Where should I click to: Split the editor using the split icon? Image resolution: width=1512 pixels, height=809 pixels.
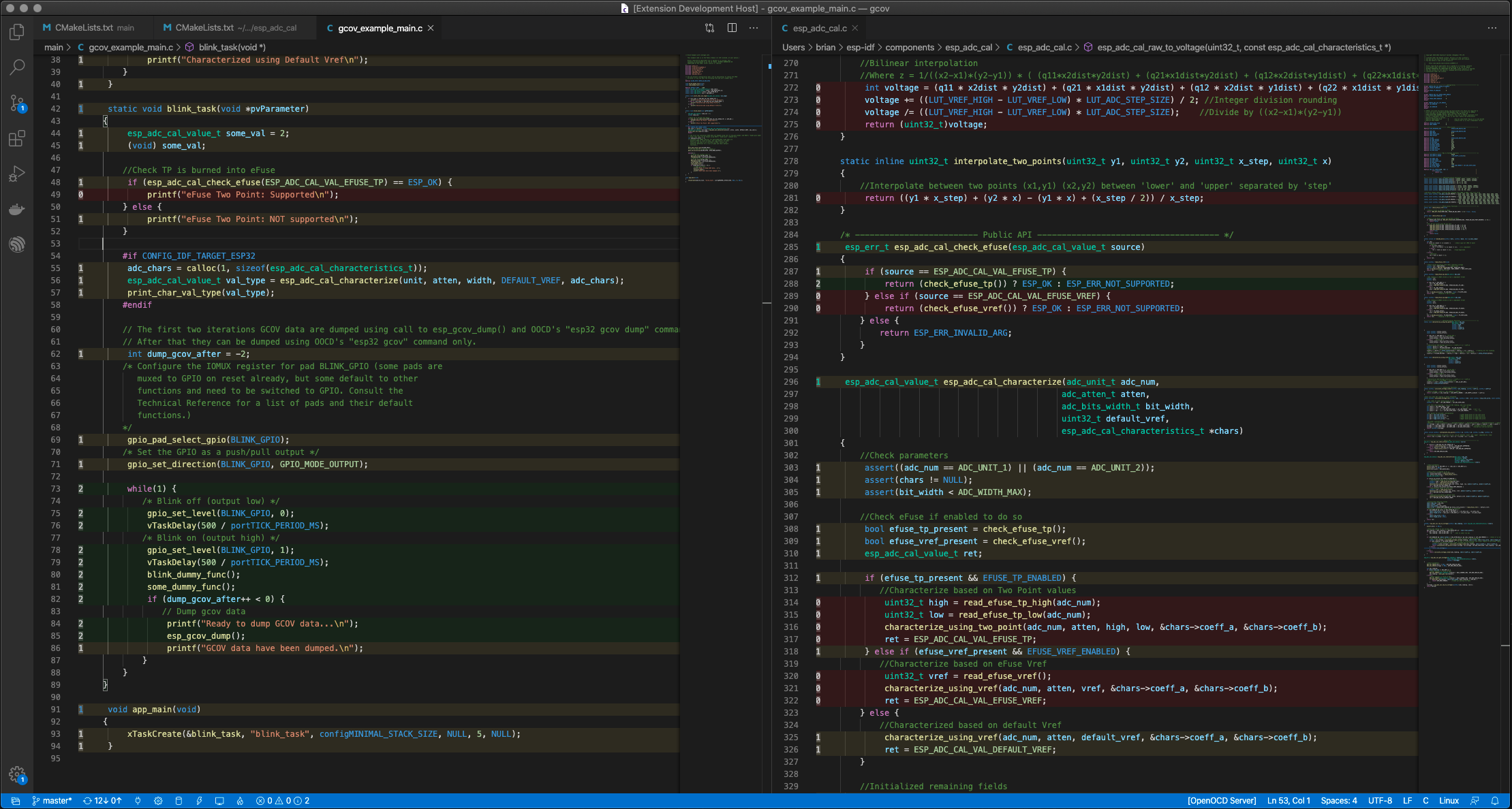[x=731, y=28]
